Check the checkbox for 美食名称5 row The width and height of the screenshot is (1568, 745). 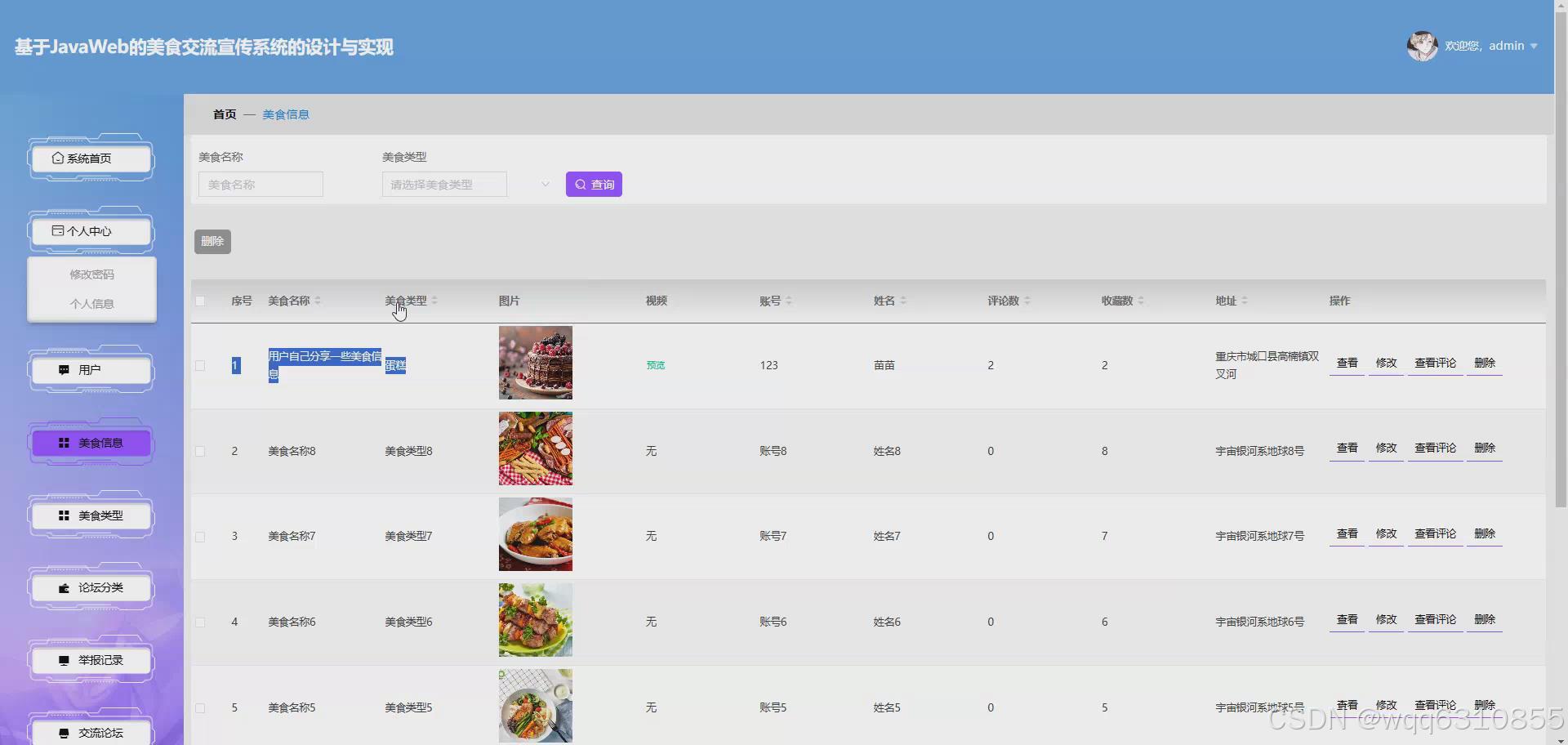coord(200,707)
